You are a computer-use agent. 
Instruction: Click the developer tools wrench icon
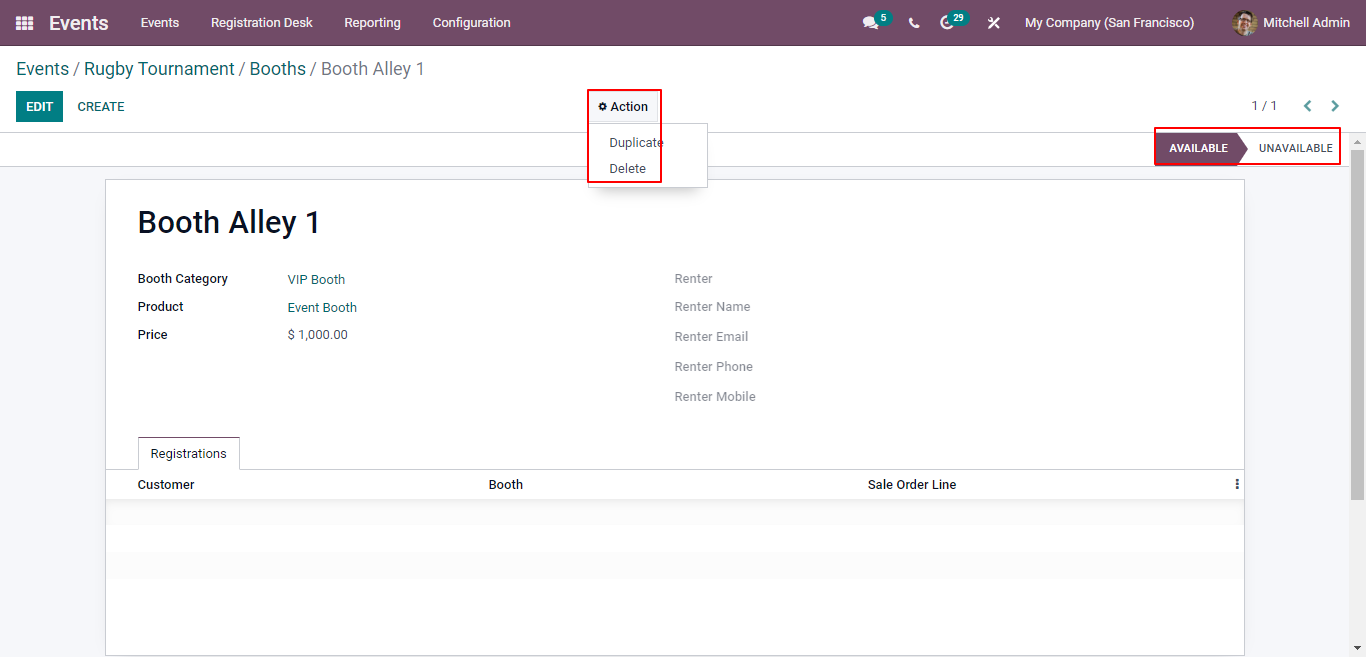993,22
